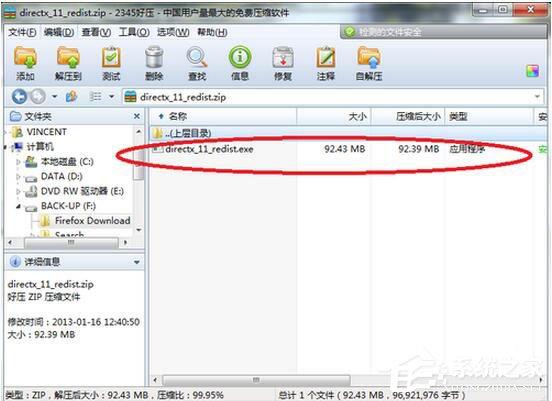Collapse the 详细信息 panel arrow
Viewport: 552px width, 401px height.
[137, 262]
